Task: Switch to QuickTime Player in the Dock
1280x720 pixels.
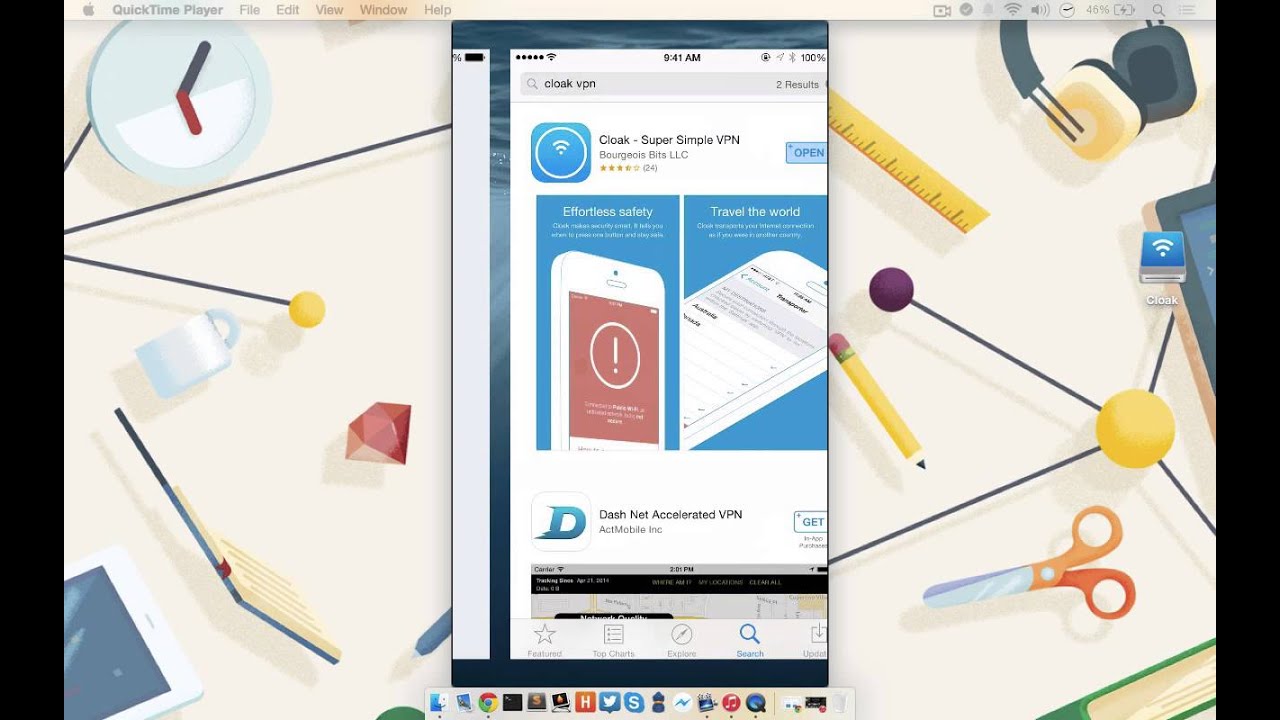Action: [755, 703]
